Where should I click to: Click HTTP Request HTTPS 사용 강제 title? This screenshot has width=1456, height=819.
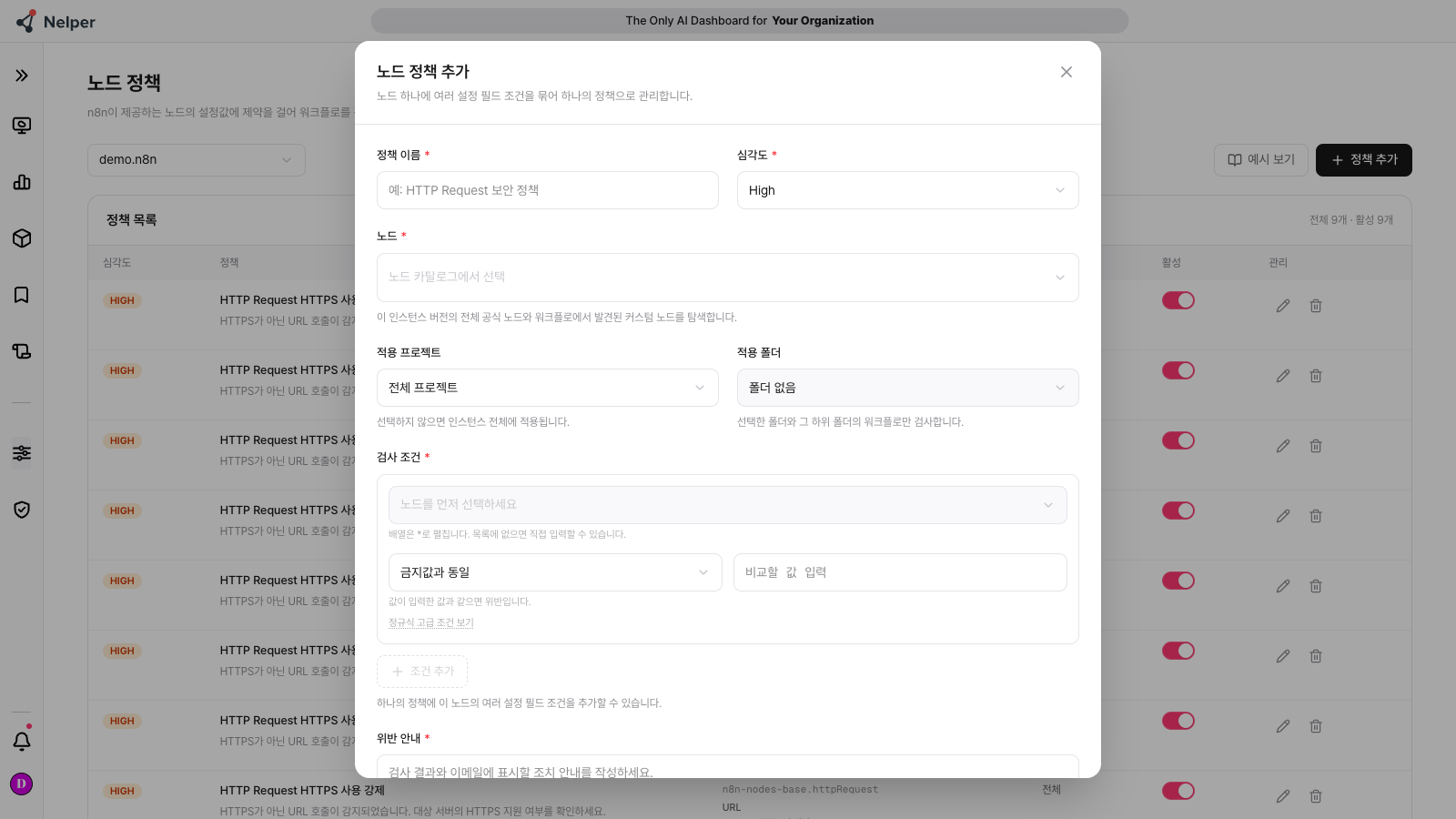[x=302, y=790]
